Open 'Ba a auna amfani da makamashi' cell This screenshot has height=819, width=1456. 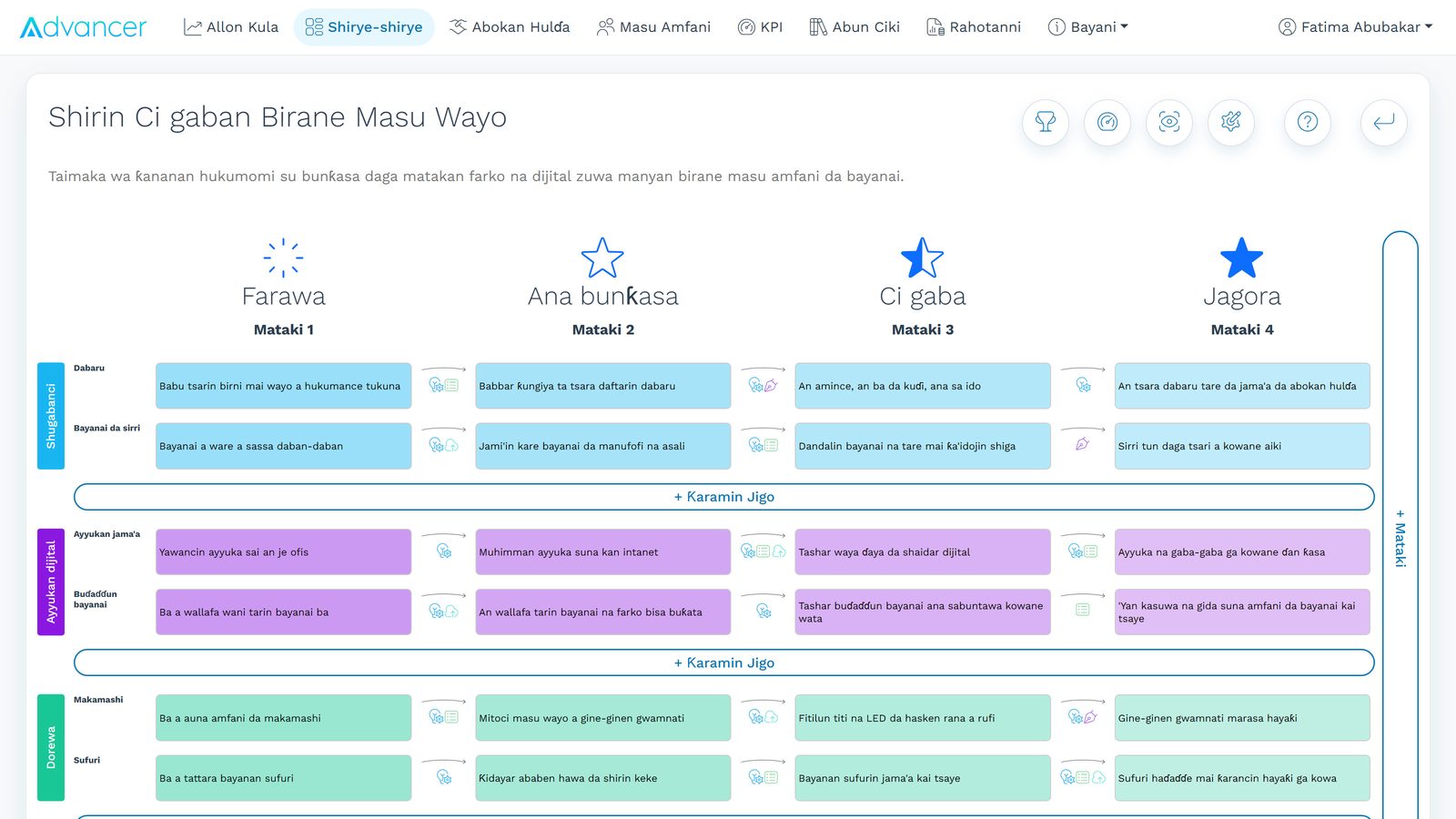point(283,718)
